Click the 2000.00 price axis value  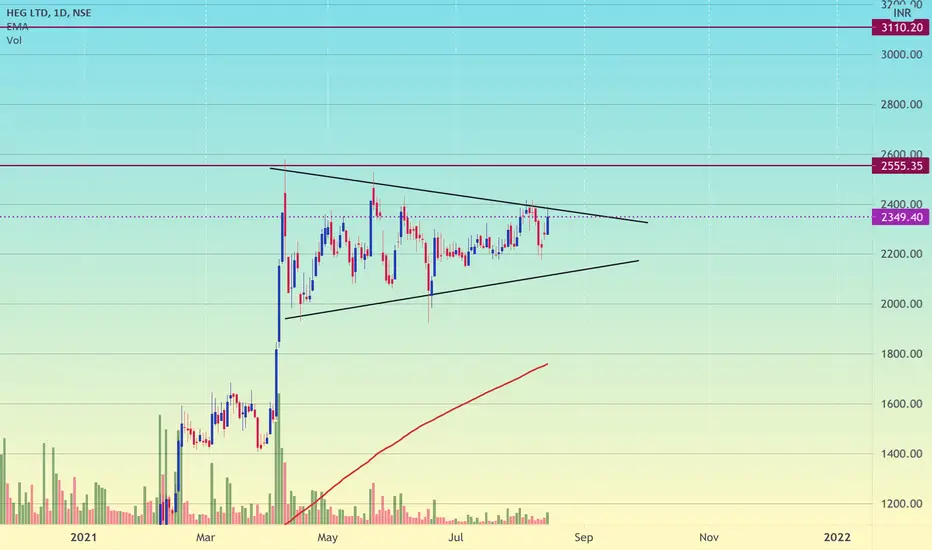click(901, 304)
